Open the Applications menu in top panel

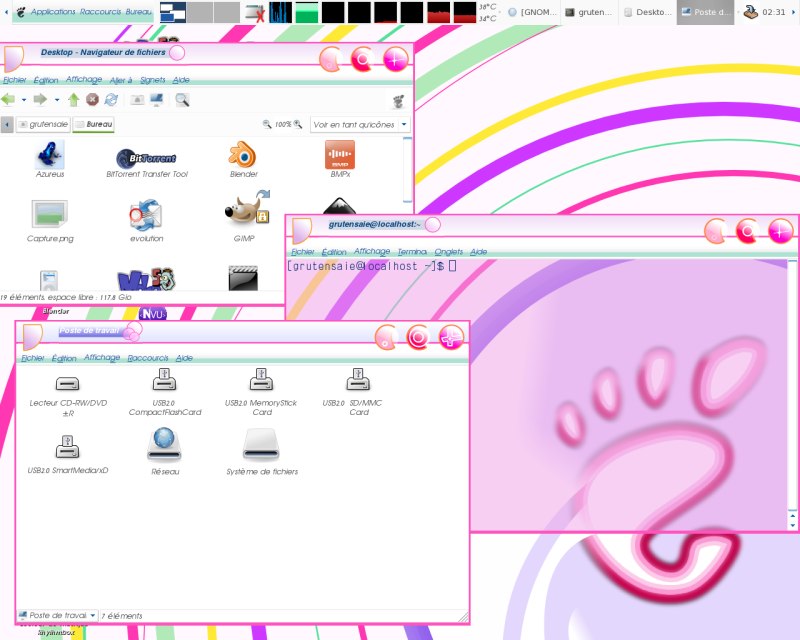pyautogui.click(x=53, y=12)
